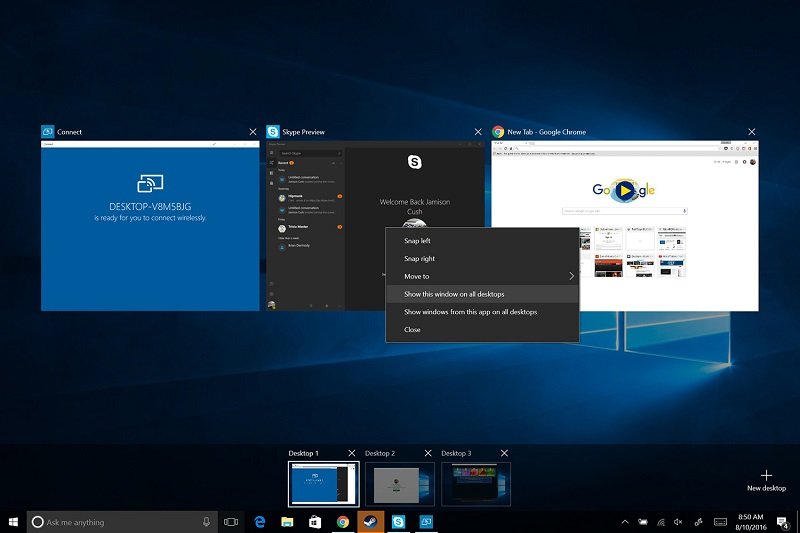Click the Desktop 1 label
The image size is (800, 533).
[x=303, y=453]
